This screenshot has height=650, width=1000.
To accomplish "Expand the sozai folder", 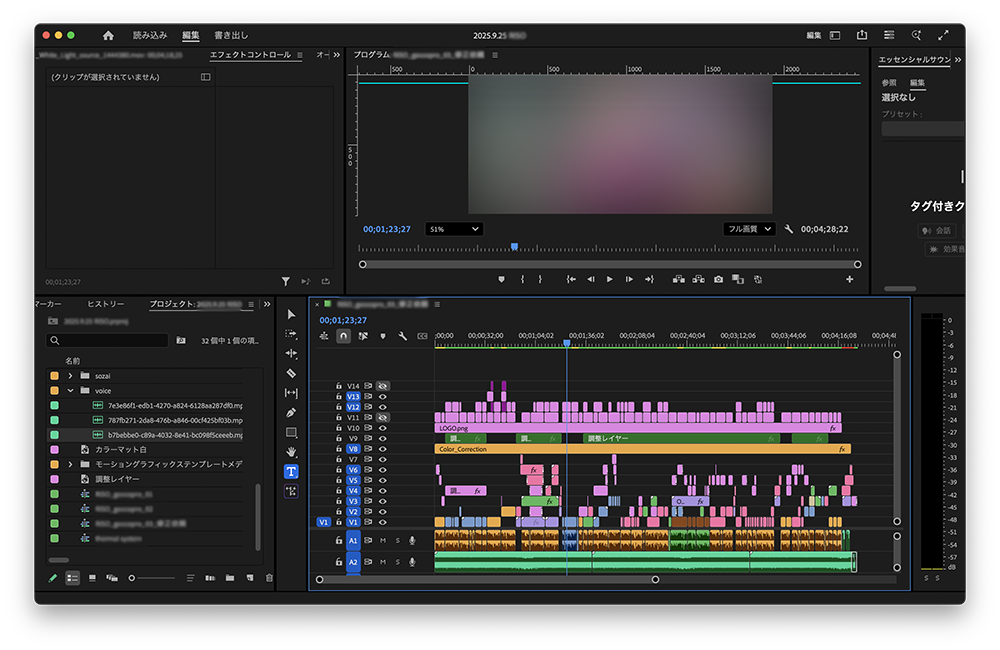I will [x=70, y=375].
